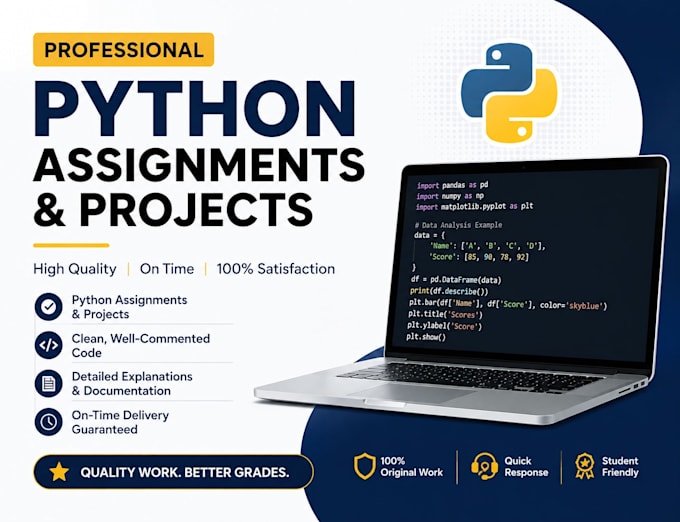Click the Quick Response label
Screen dimensions: 680x522
[526, 467]
